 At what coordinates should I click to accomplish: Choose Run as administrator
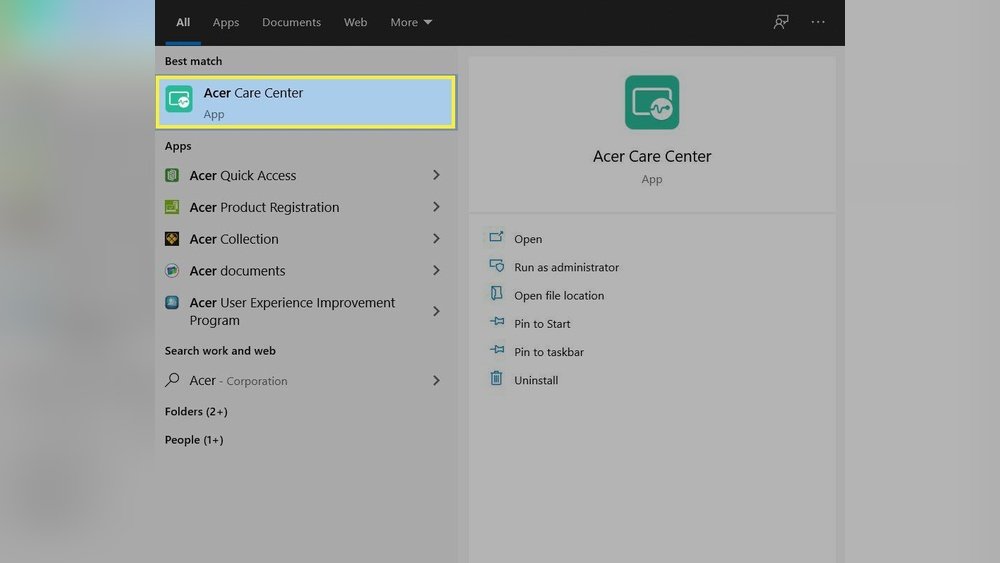pyautogui.click(x=566, y=268)
